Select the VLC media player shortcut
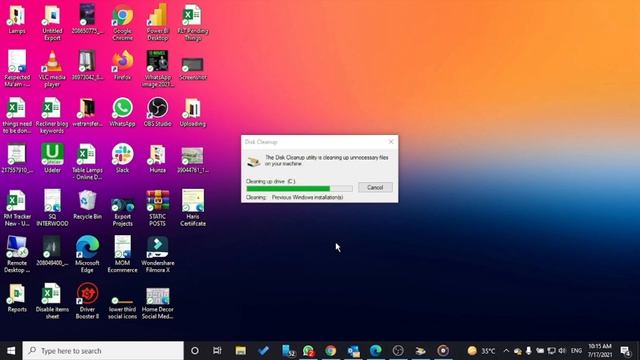Image resolution: width=640 pixels, height=360 pixels. (52, 69)
